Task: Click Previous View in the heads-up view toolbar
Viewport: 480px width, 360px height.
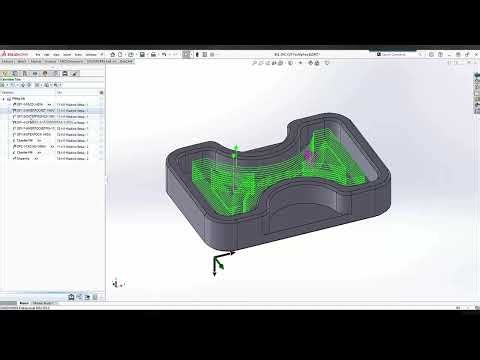Action: (x=268, y=63)
